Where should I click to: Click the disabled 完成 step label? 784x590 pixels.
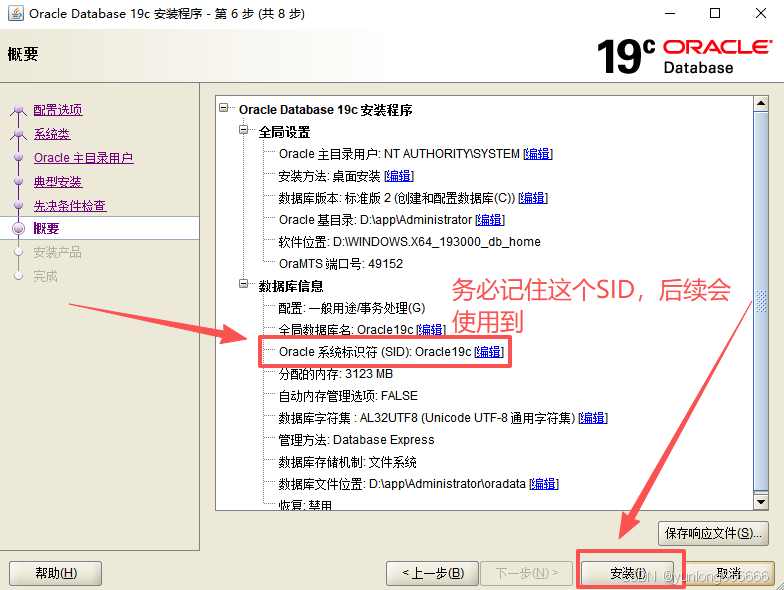46,276
